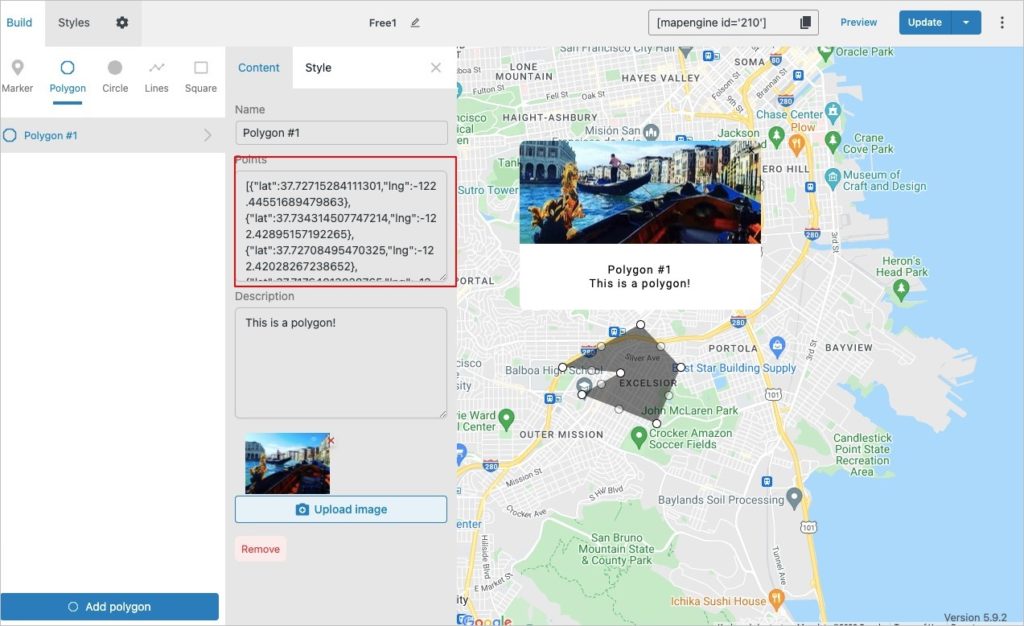This screenshot has height=626, width=1024.
Task: Click the Free1 map title
Action: point(382,23)
